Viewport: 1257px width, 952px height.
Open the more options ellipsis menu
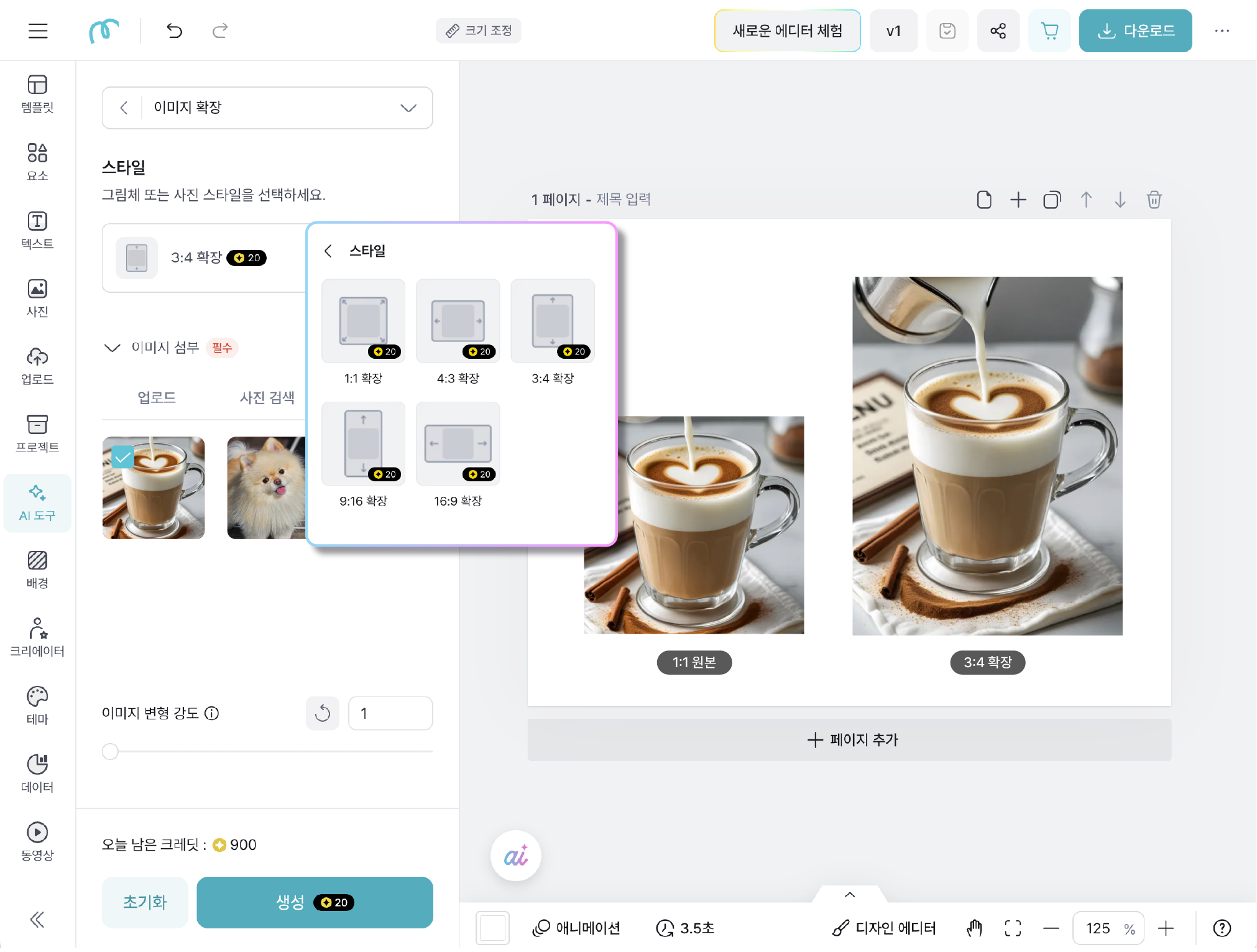(x=1222, y=30)
